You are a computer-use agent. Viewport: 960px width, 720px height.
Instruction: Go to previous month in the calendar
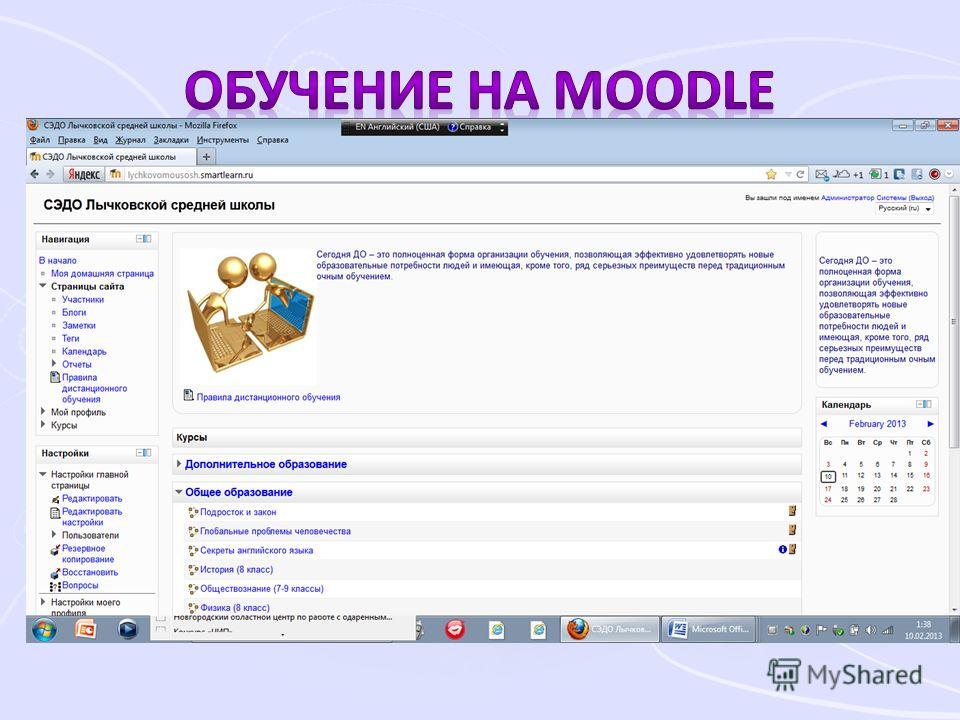823,424
